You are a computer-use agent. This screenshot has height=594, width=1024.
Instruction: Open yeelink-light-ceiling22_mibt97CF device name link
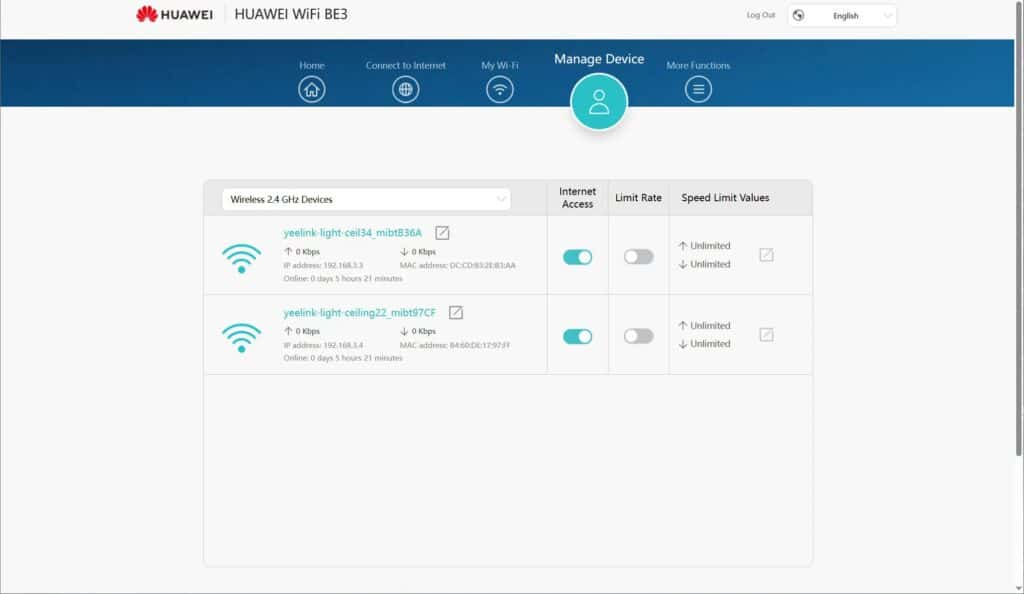[359, 313]
